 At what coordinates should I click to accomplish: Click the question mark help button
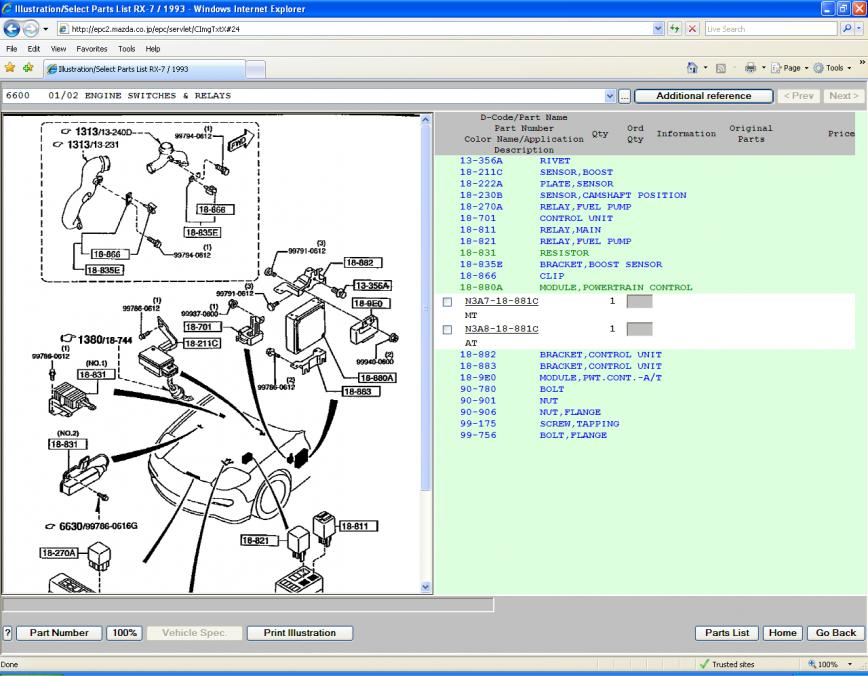pyautogui.click(x=8, y=633)
